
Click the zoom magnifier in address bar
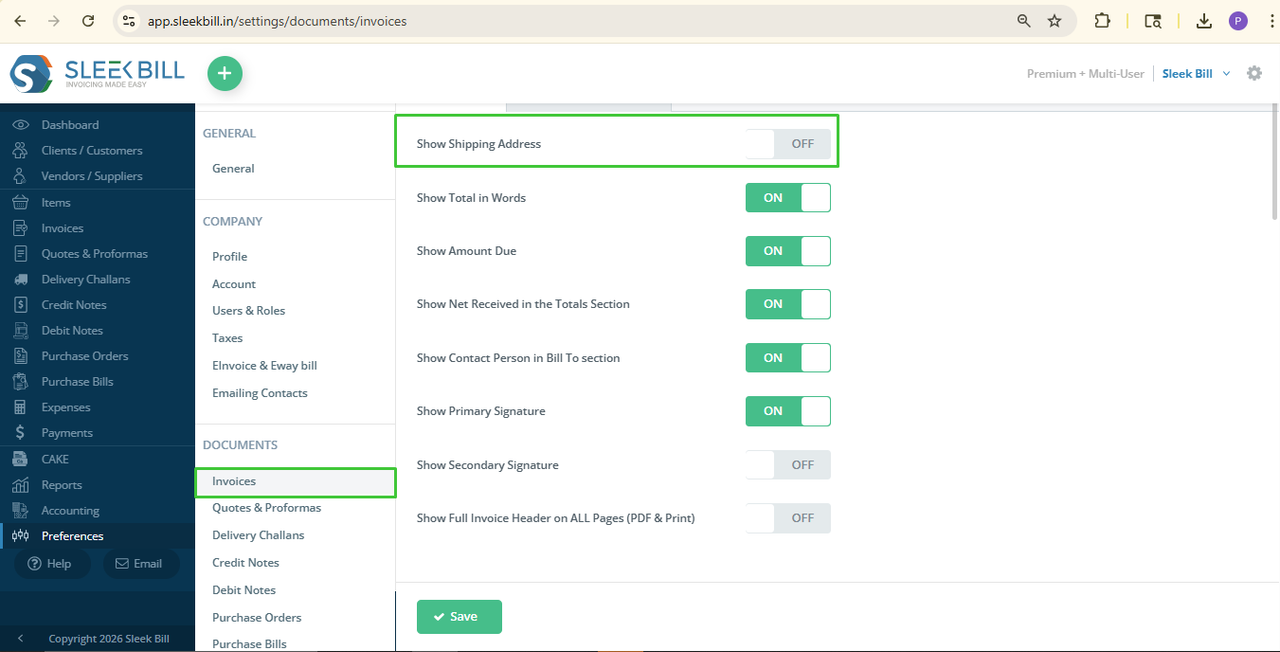(x=1023, y=20)
